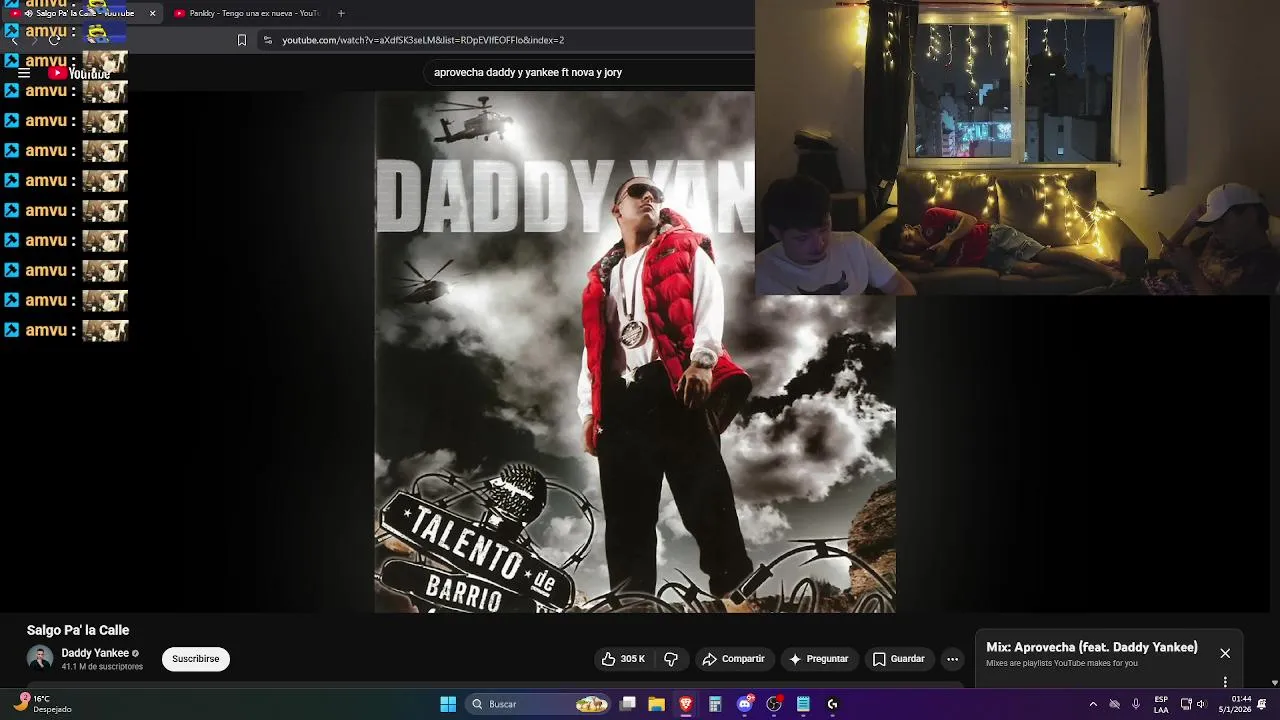Click the taskbar Buscar search box

tap(540, 704)
